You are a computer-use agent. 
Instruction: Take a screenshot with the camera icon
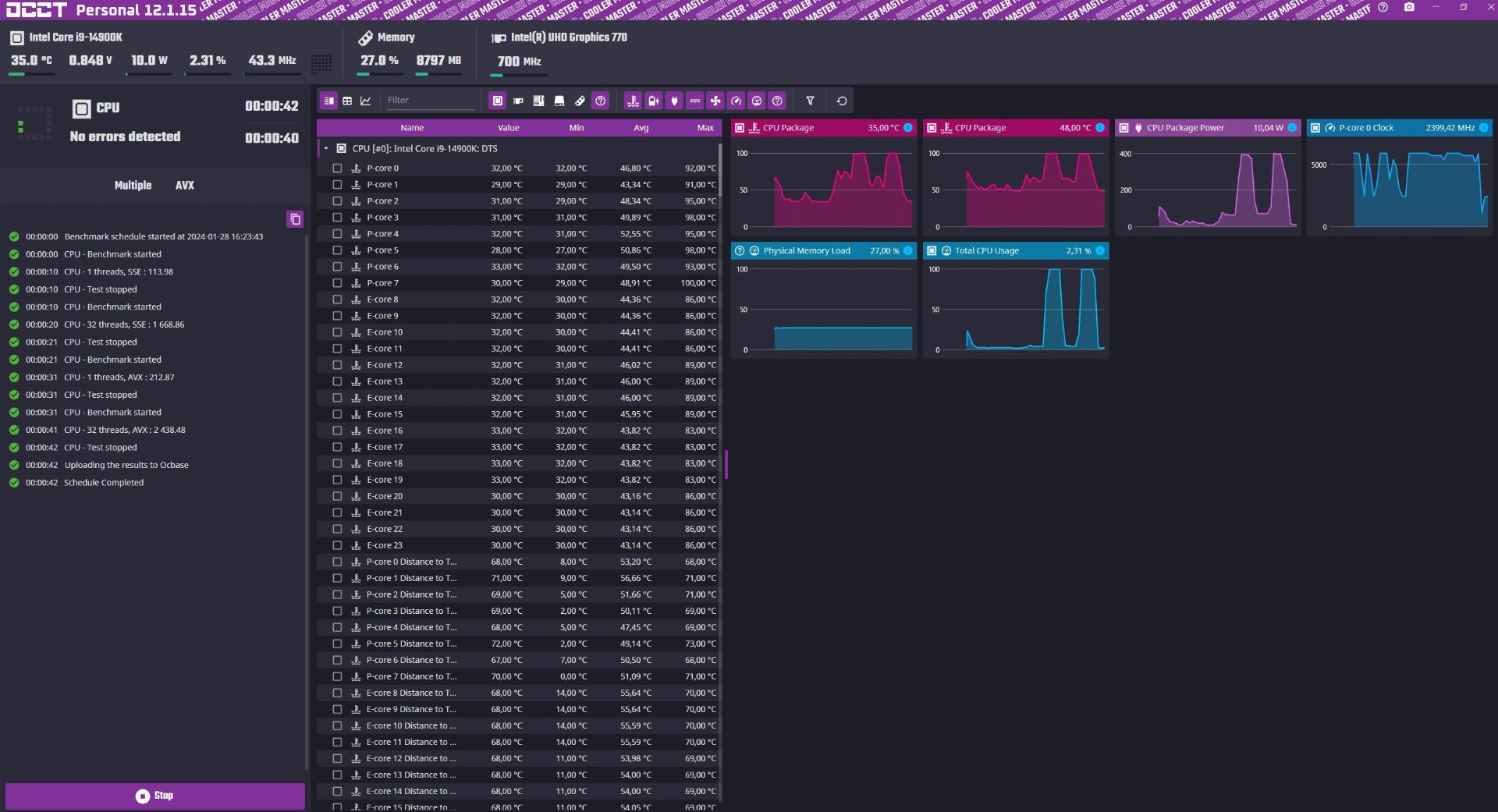pos(1409,7)
